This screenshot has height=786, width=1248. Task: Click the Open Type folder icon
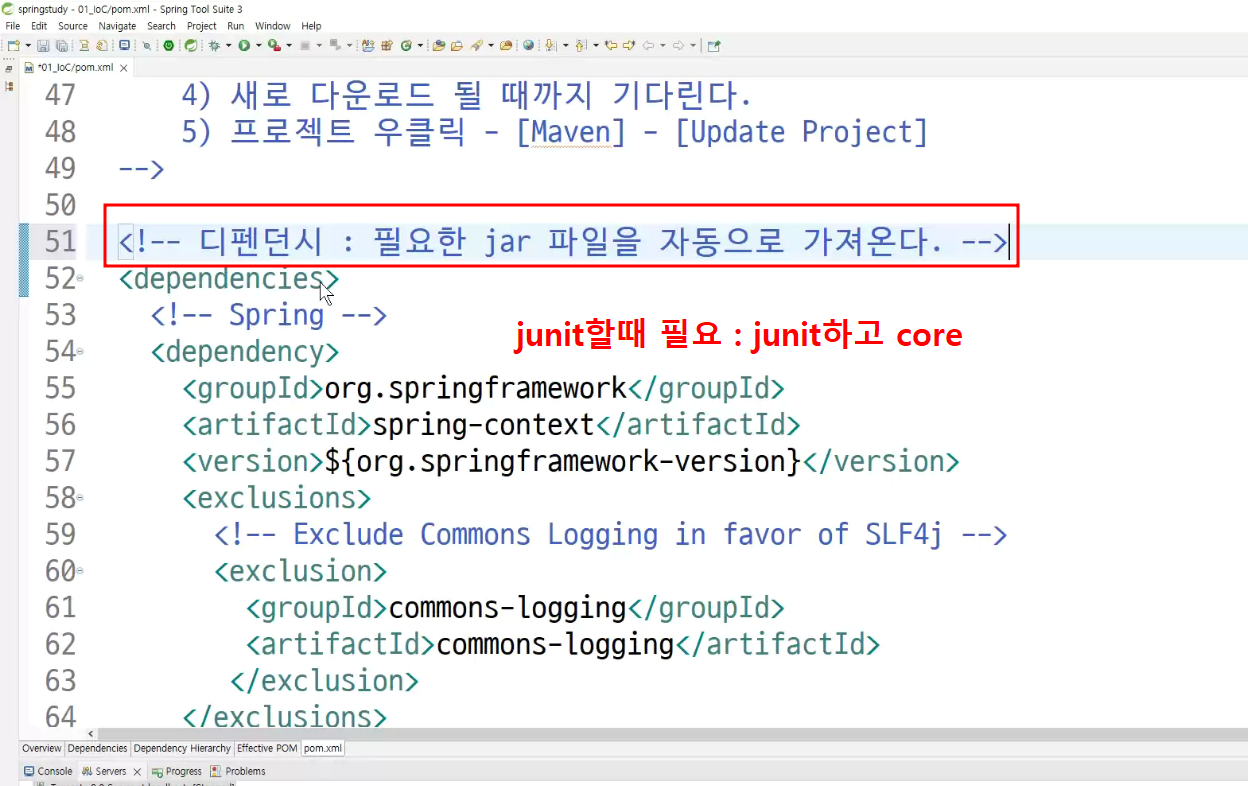coord(439,45)
